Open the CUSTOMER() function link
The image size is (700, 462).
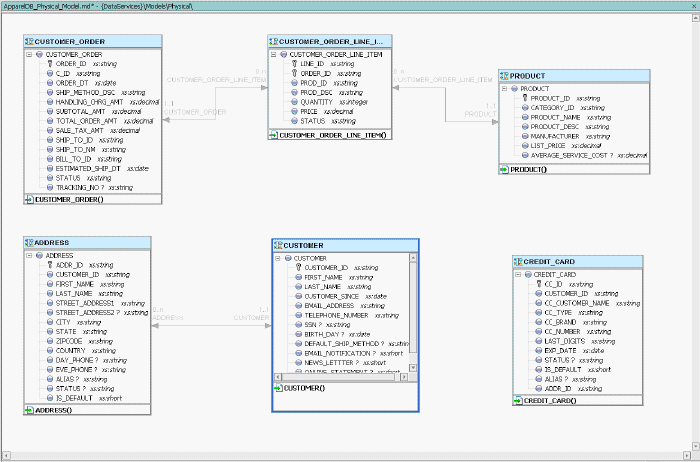[x=304, y=388]
